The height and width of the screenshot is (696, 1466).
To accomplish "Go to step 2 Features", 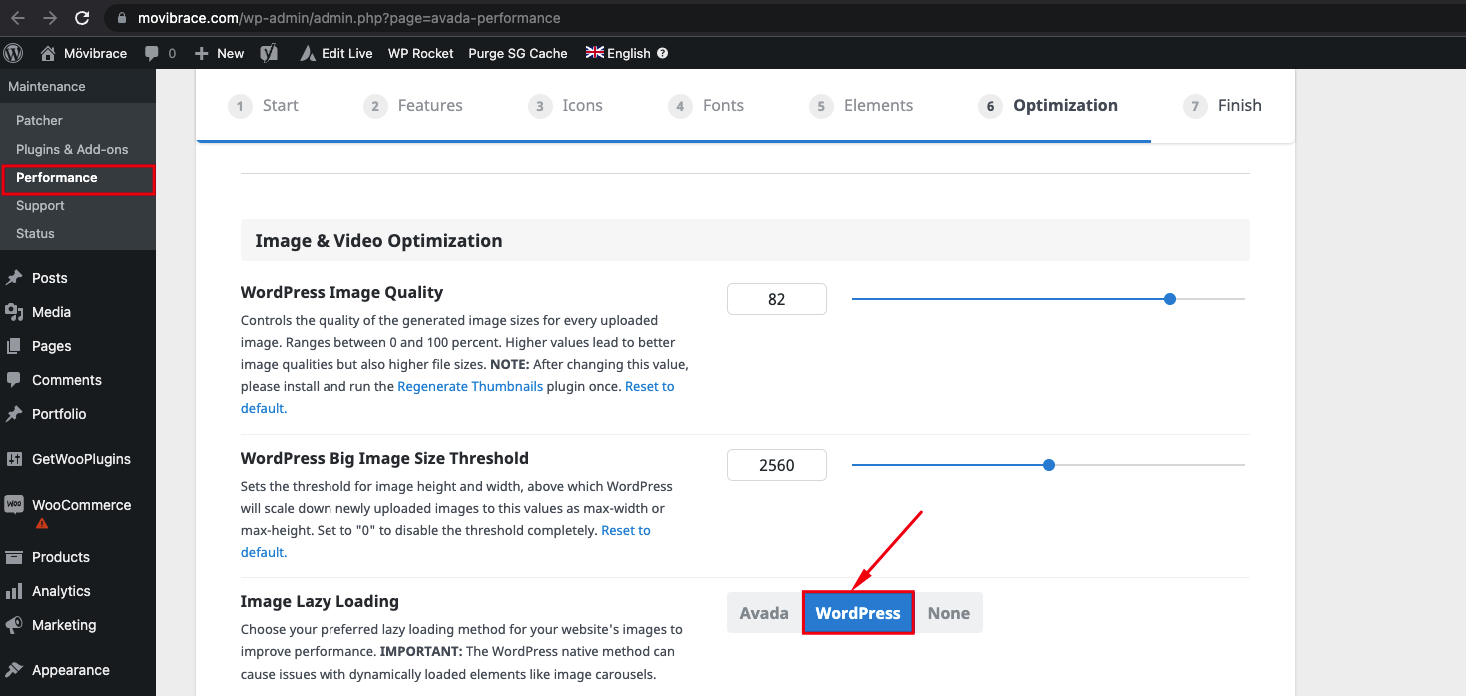I will pyautogui.click(x=413, y=106).
